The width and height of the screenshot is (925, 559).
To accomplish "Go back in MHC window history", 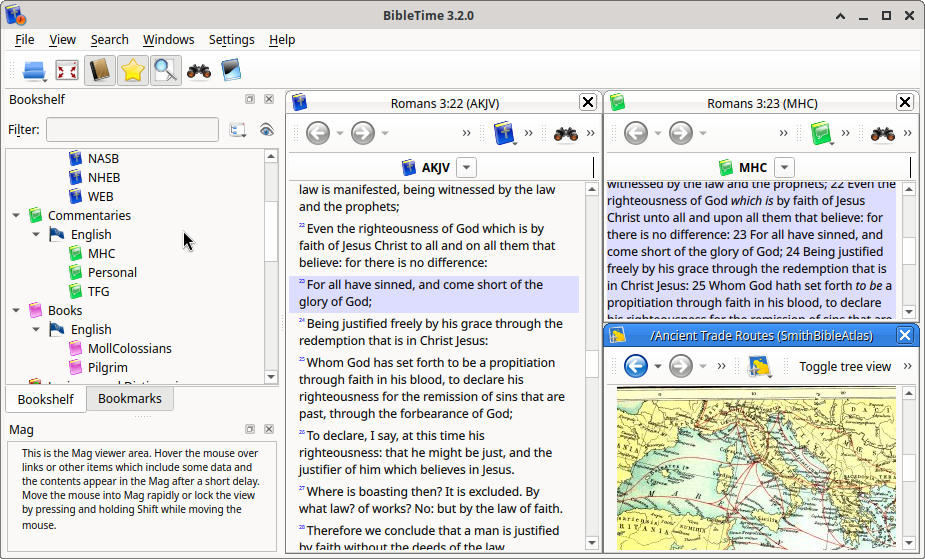I will point(636,133).
